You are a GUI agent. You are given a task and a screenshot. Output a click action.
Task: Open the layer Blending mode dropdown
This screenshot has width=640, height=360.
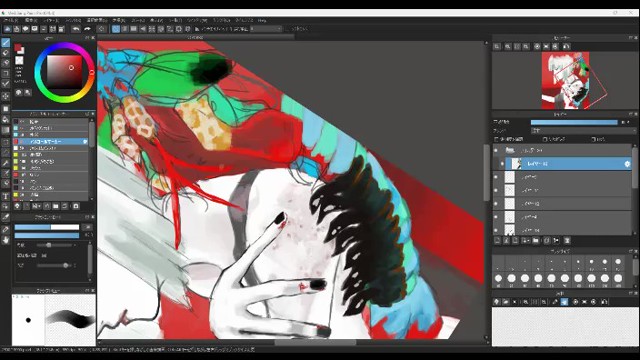pos(583,131)
